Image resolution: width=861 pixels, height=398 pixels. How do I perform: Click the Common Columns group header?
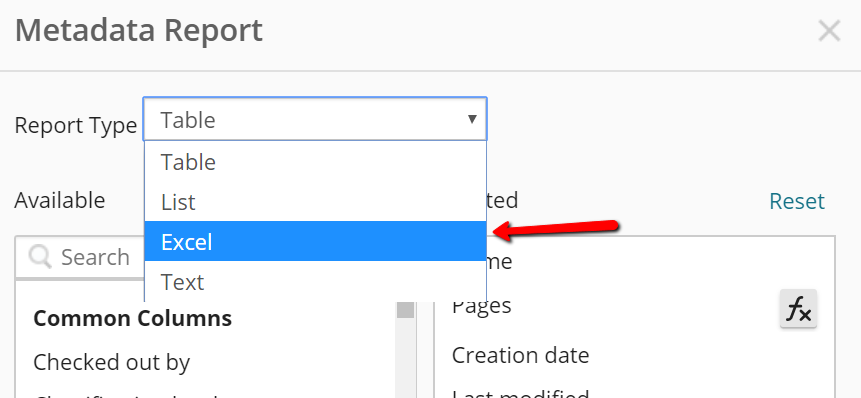(x=132, y=318)
